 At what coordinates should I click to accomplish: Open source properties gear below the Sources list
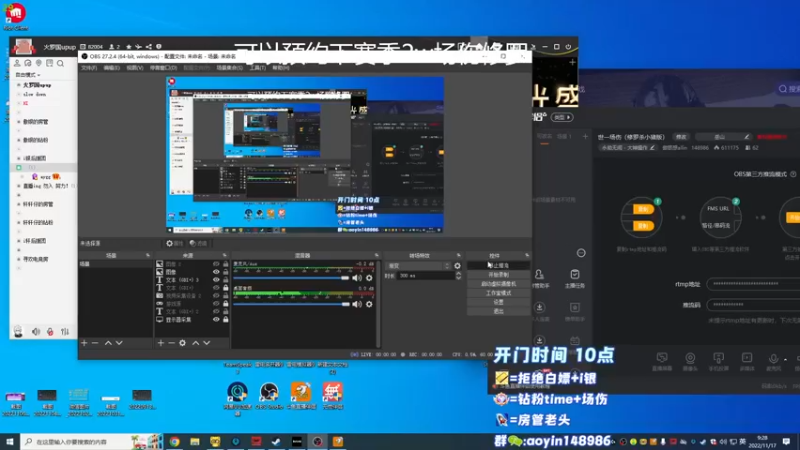183,343
